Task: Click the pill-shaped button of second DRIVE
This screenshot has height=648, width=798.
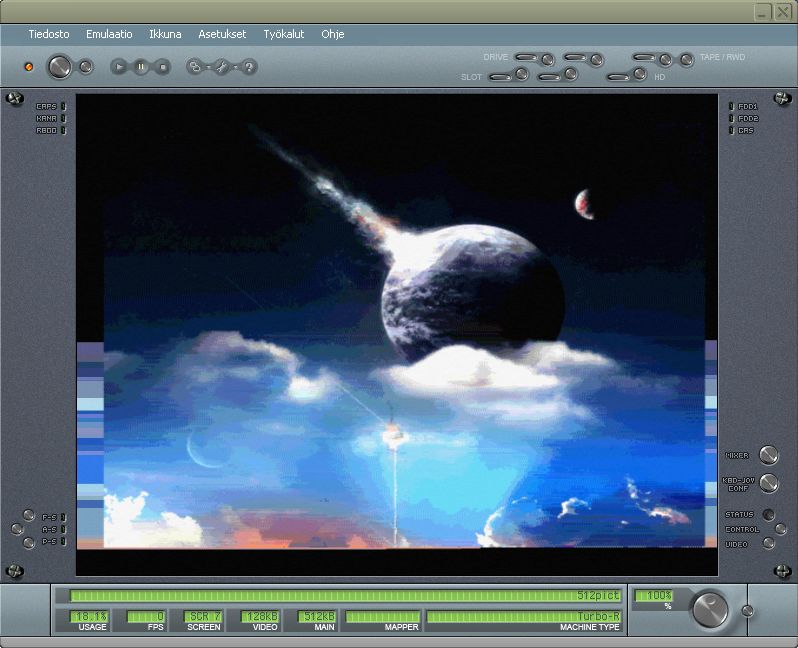Action: 576,58
